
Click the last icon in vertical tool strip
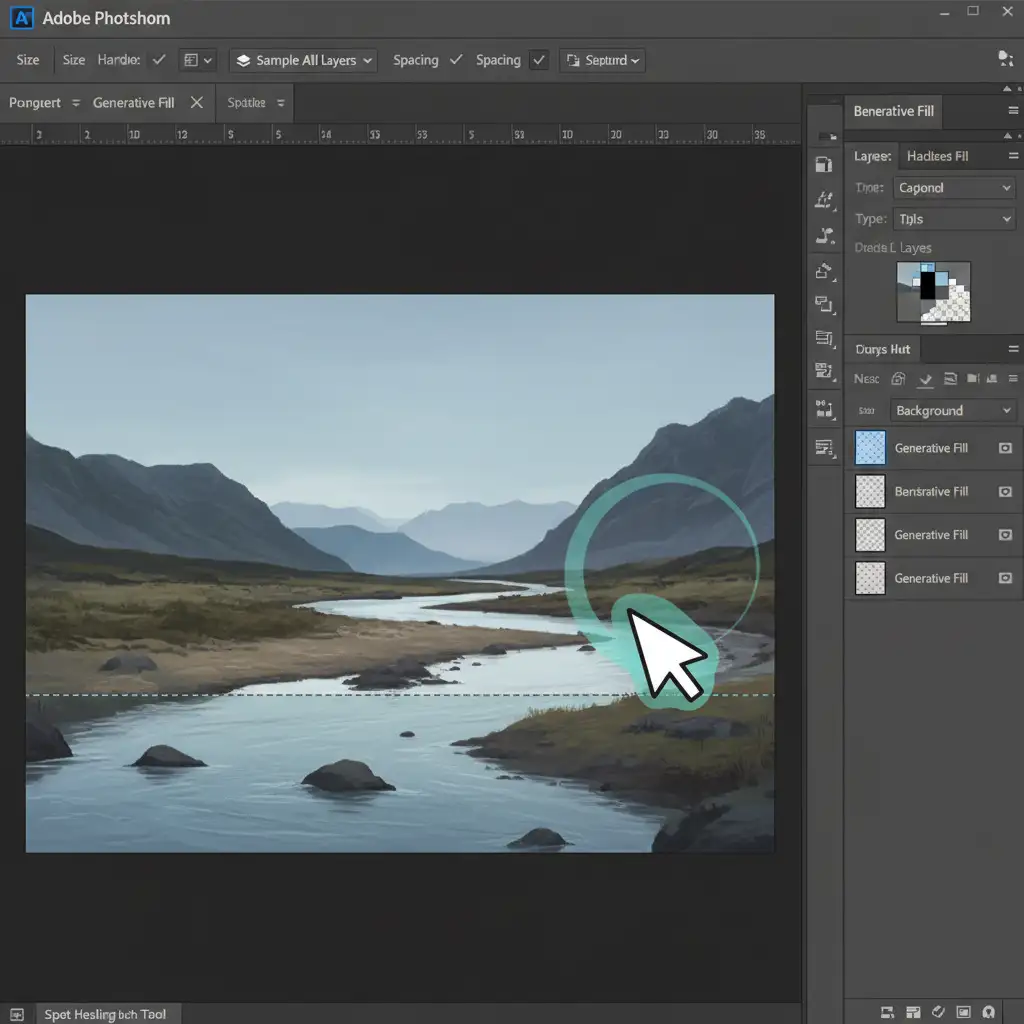[824, 447]
